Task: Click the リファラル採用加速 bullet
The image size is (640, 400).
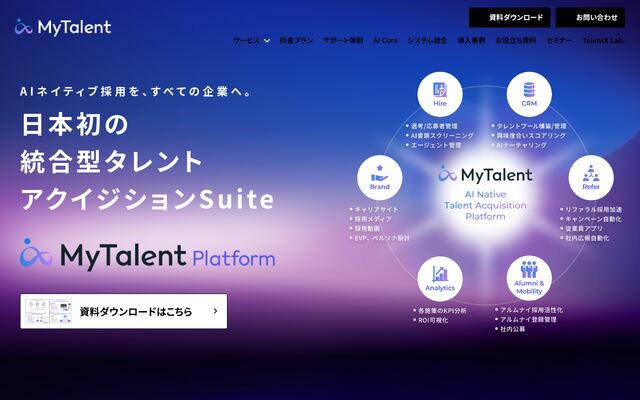Action: tap(593, 209)
